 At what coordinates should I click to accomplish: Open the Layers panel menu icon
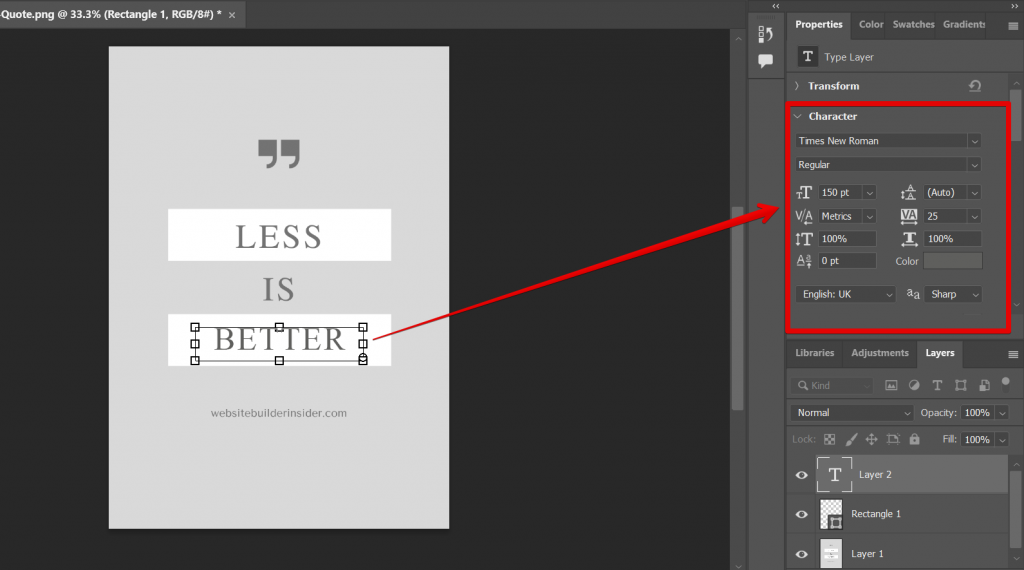coord(1013,355)
